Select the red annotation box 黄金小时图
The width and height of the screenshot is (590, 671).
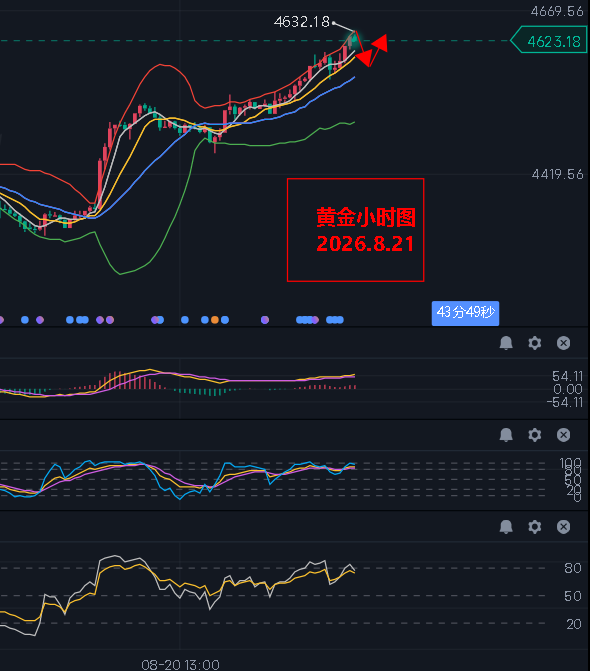click(x=356, y=230)
